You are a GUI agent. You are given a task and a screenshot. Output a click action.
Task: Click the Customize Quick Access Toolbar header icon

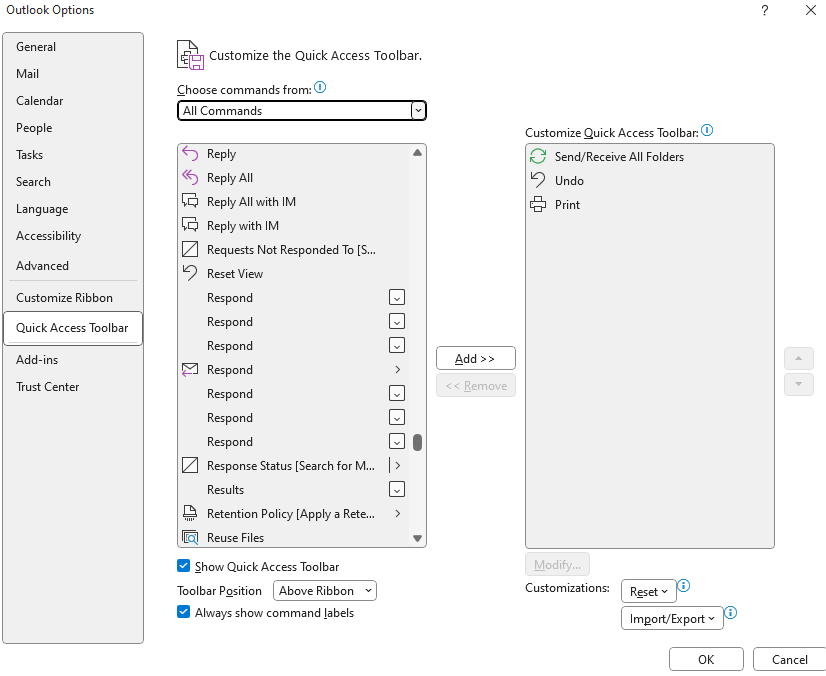[190, 55]
